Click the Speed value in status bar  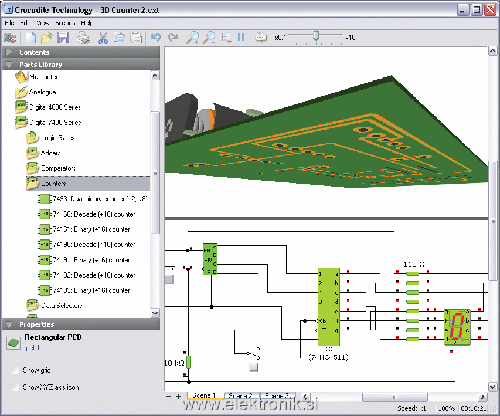pos(412,409)
